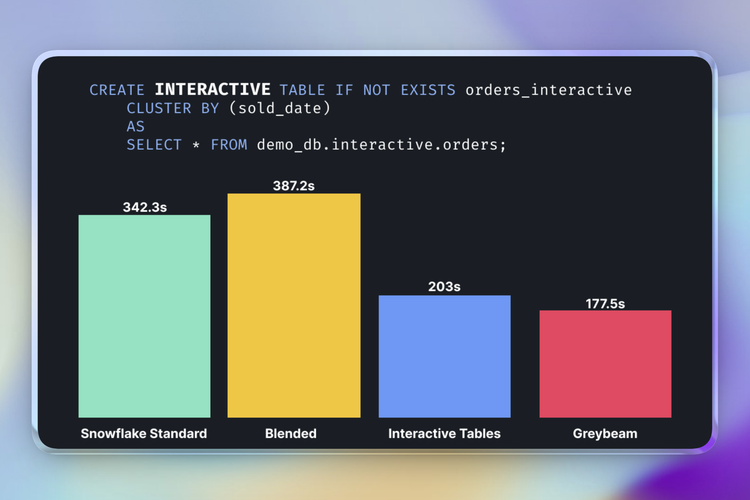The image size is (750, 500).
Task: Select the "342.3s" value label
Action: coord(145,207)
